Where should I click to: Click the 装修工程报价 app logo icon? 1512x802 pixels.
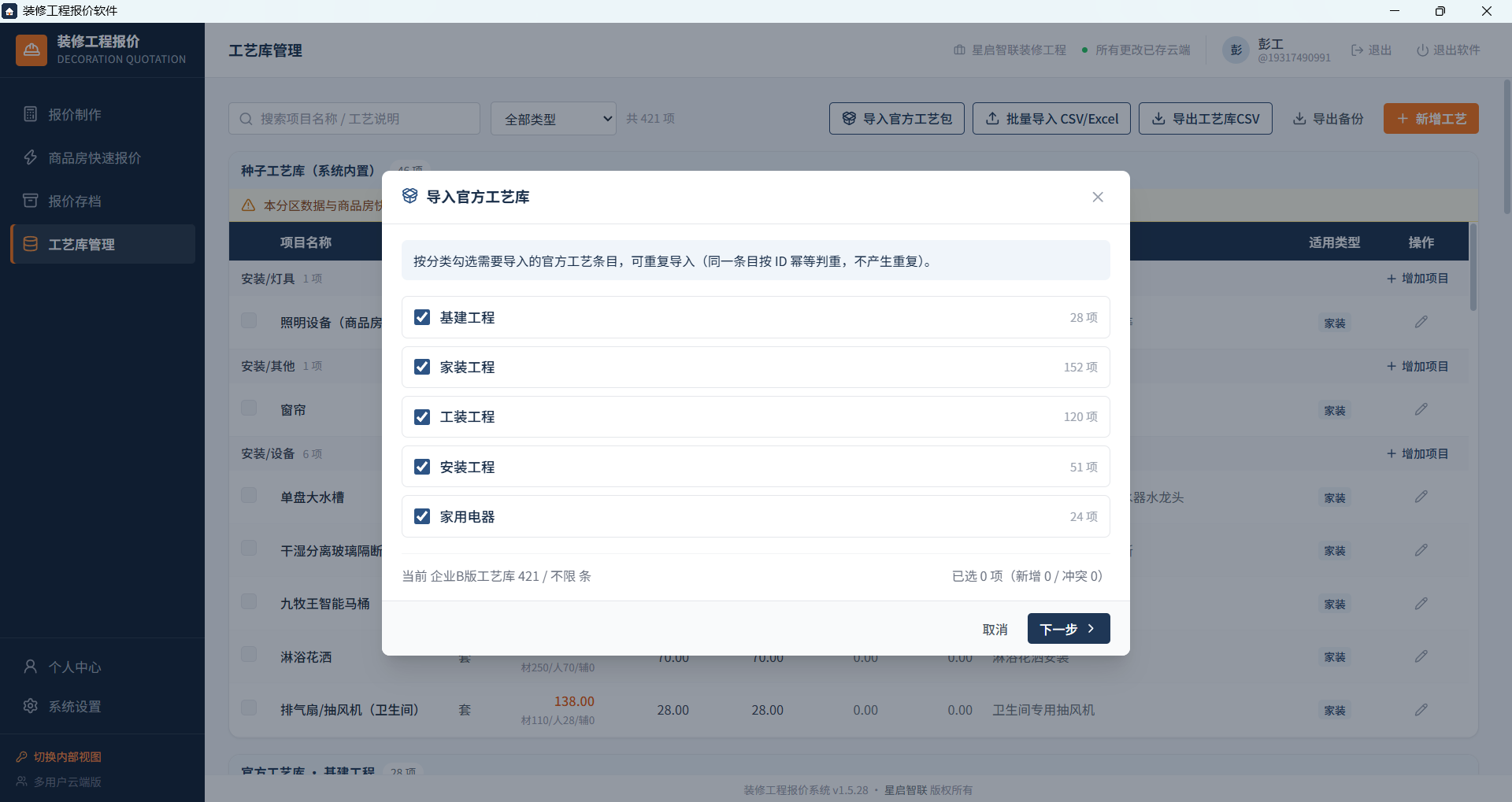(x=31, y=50)
